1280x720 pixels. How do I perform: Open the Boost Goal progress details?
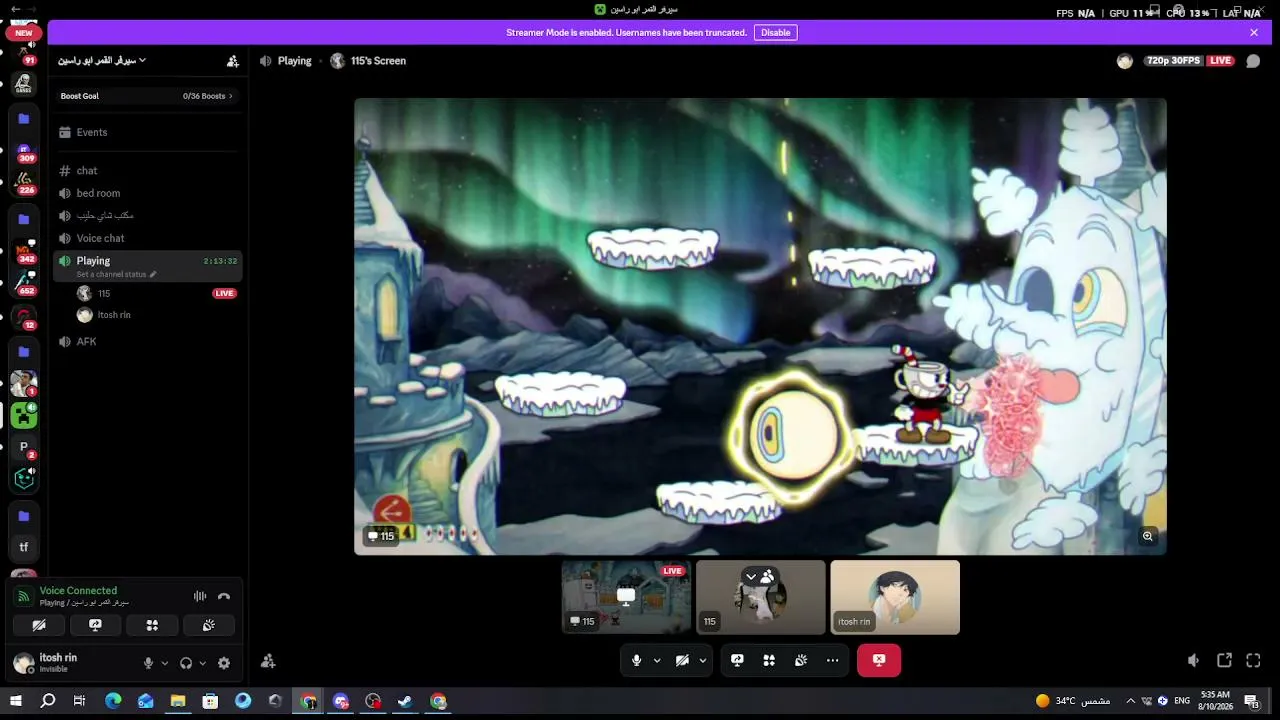147,96
